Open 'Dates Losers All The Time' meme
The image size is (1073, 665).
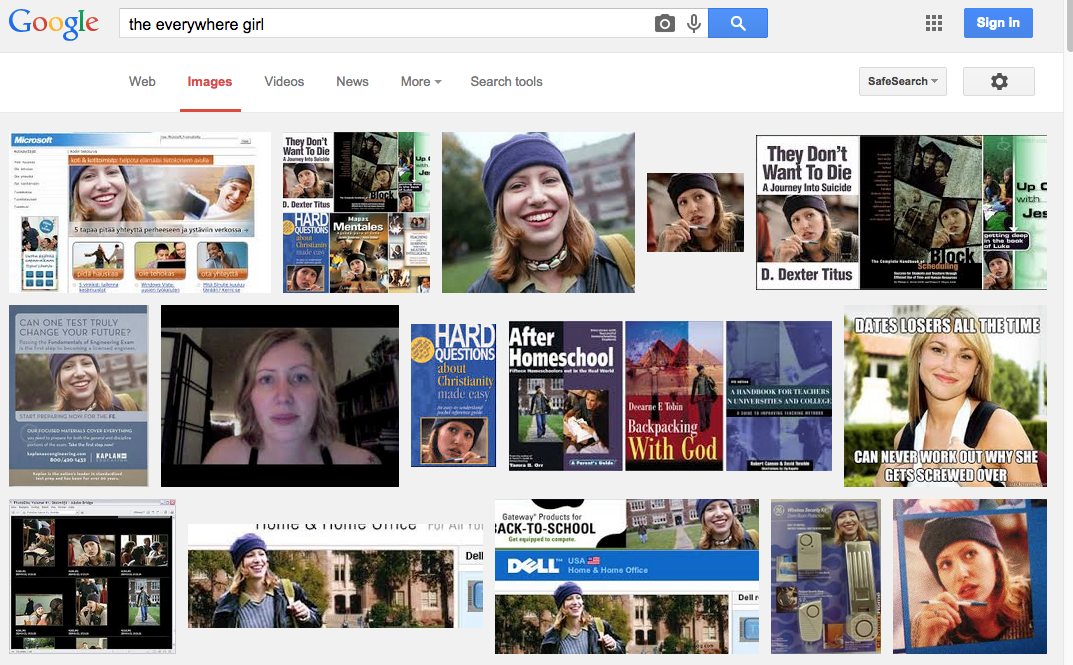[x=946, y=396]
